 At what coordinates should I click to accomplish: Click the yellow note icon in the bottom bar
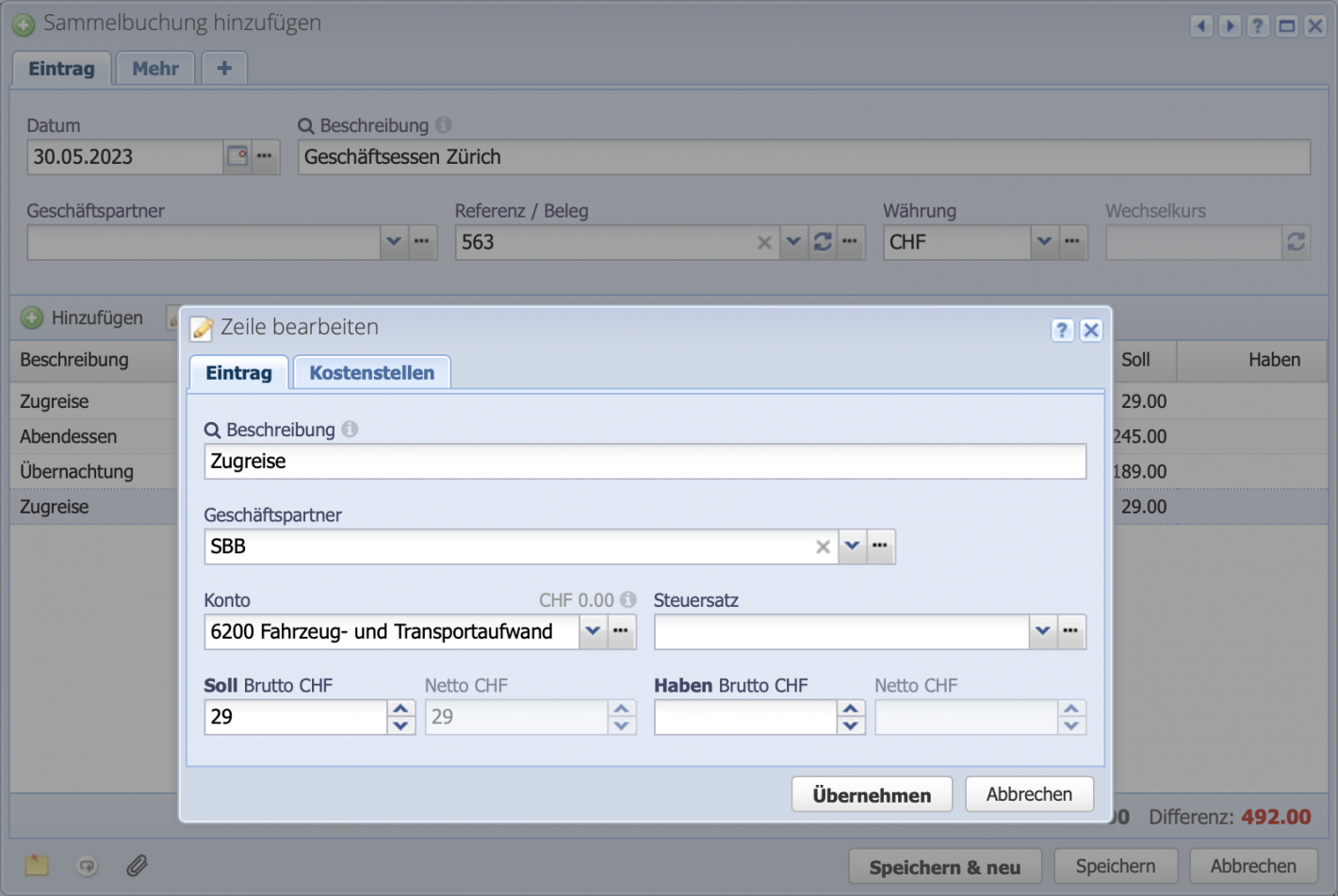tap(37, 865)
